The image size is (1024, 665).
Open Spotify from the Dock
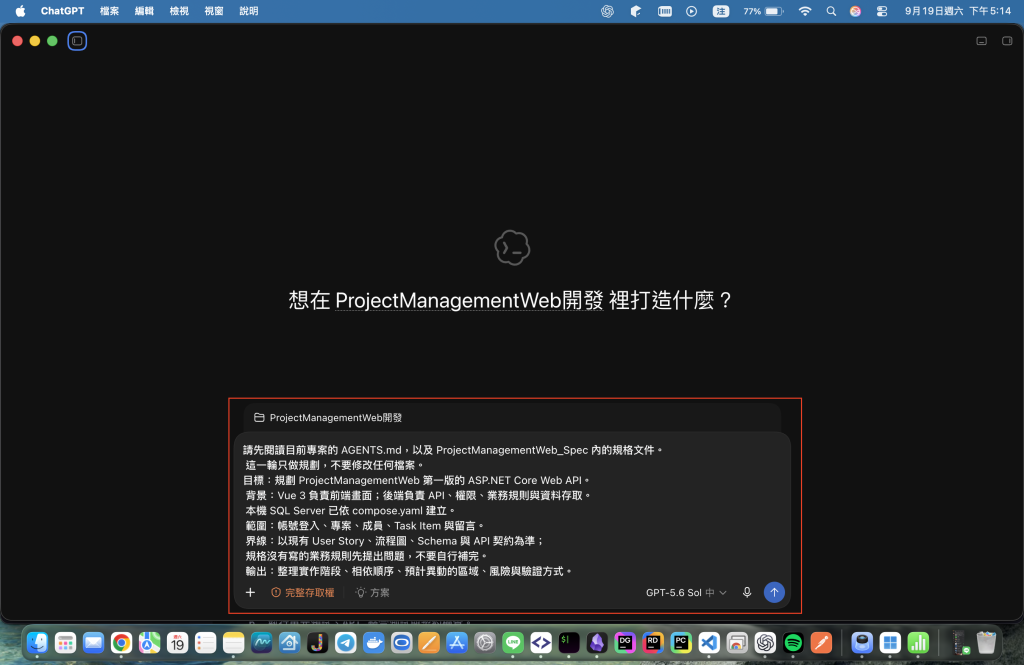tap(793, 643)
